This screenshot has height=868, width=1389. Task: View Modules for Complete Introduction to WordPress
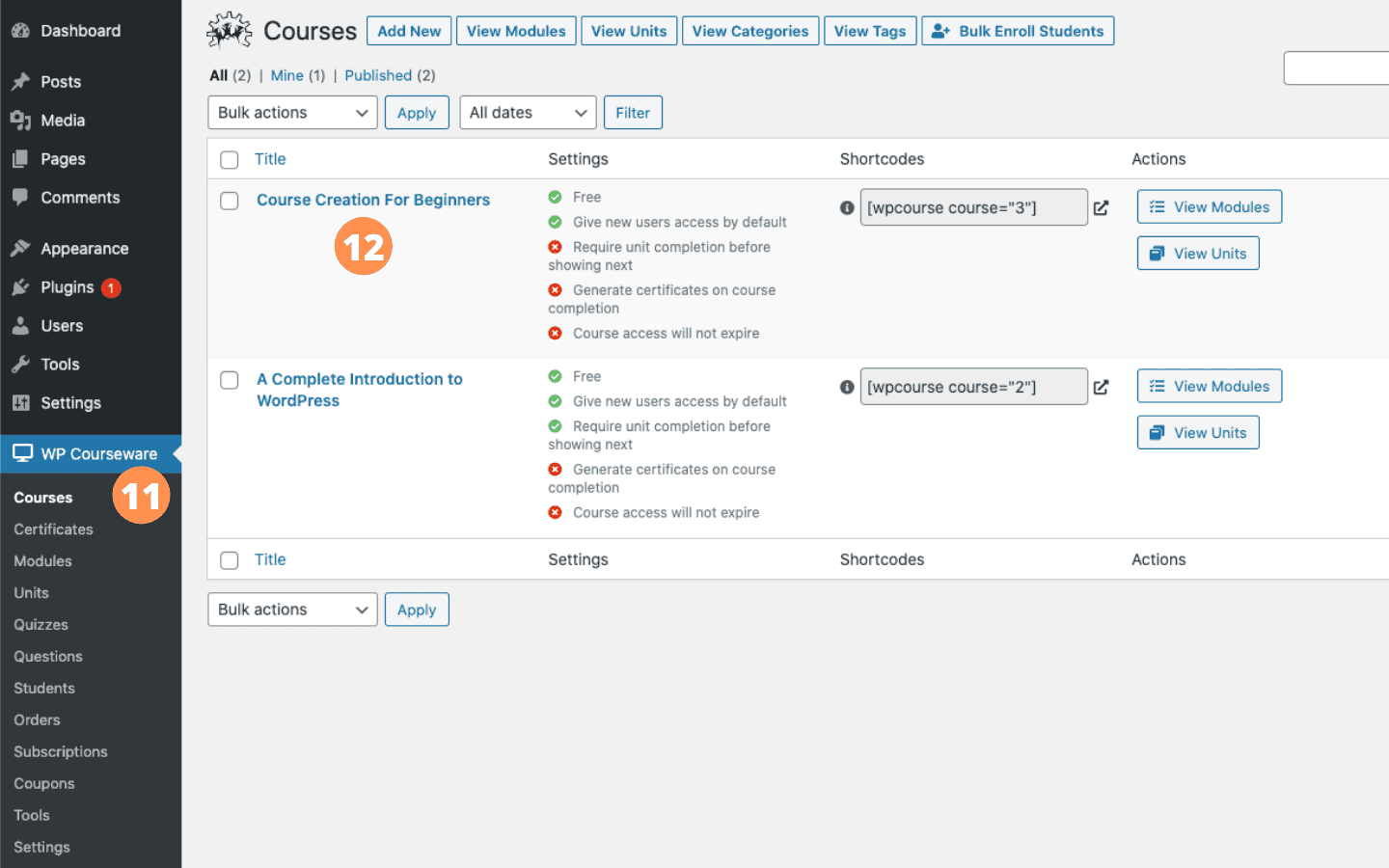coord(1210,387)
